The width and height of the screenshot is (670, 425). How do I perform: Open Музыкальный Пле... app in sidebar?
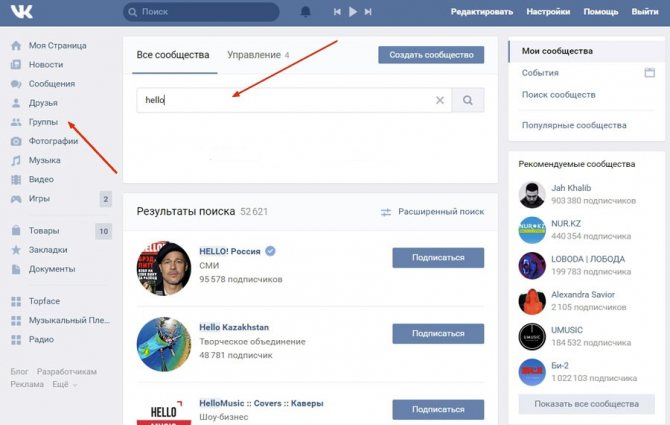(x=69, y=320)
